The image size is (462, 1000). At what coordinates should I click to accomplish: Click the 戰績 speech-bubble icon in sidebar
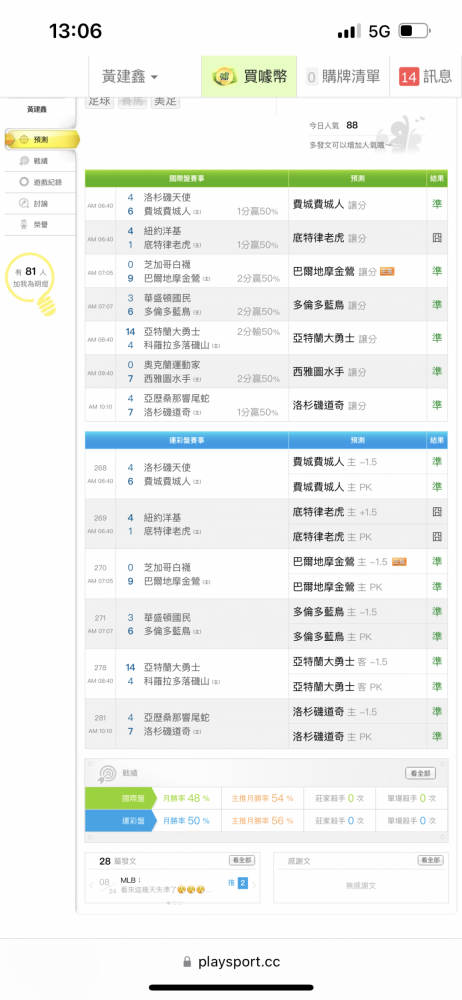24,161
